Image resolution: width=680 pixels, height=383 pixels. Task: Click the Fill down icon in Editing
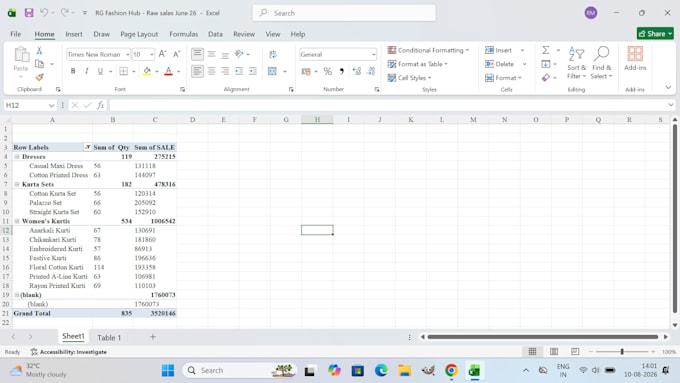pos(546,64)
